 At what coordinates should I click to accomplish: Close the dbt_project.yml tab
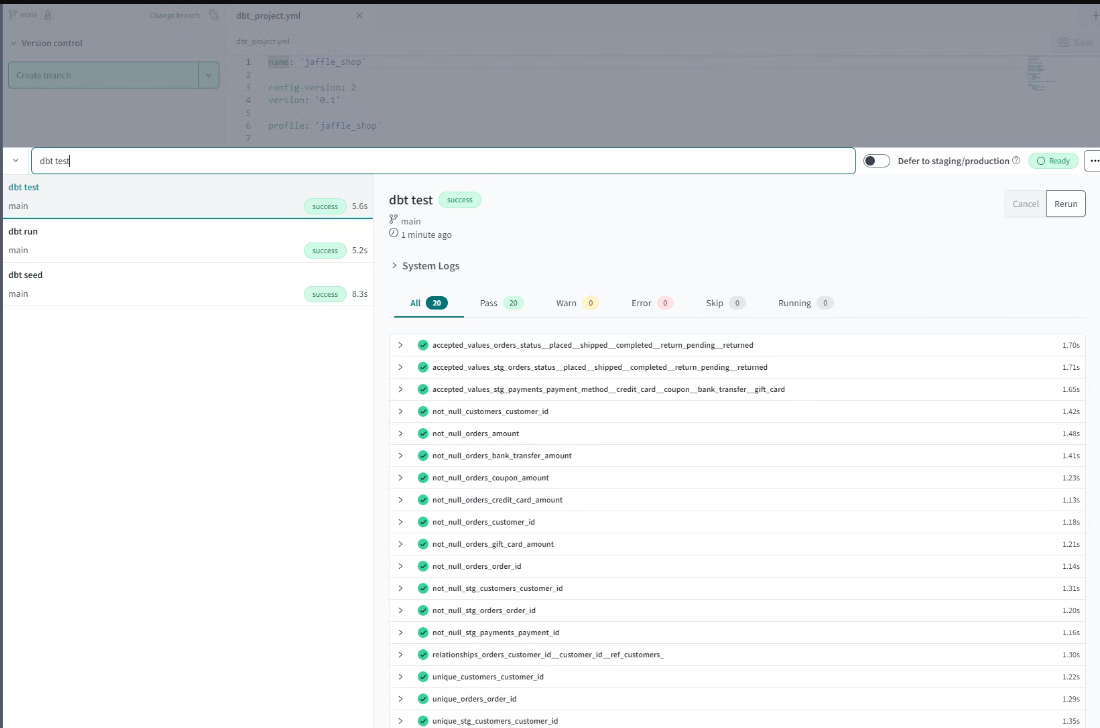point(359,15)
